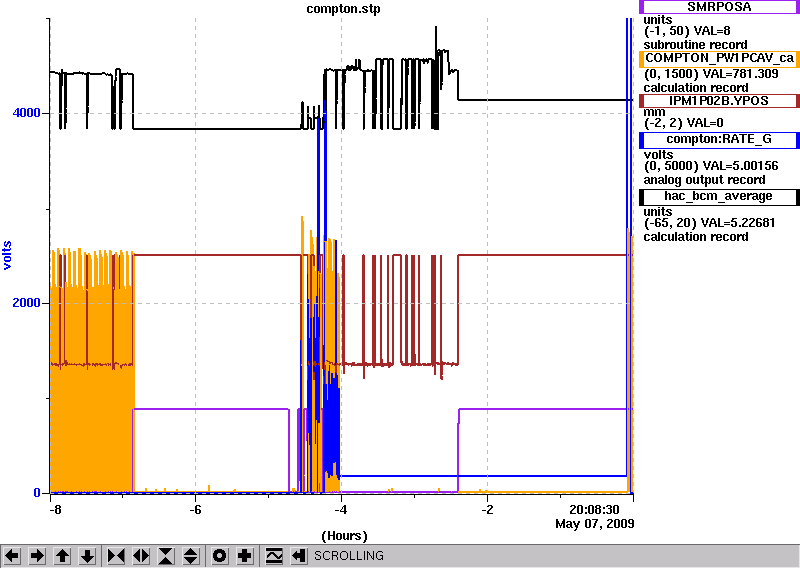Viewport: 800px width, 568px height.
Task: Click the plus-sign toolbar icon
Action: pyautogui.click(x=245, y=555)
